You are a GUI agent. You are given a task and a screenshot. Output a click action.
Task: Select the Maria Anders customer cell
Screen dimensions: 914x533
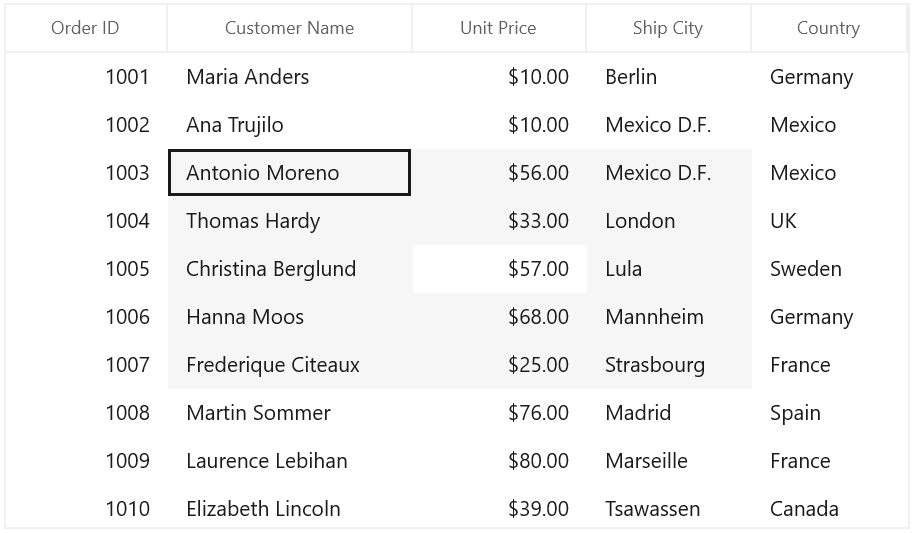[x=290, y=77]
